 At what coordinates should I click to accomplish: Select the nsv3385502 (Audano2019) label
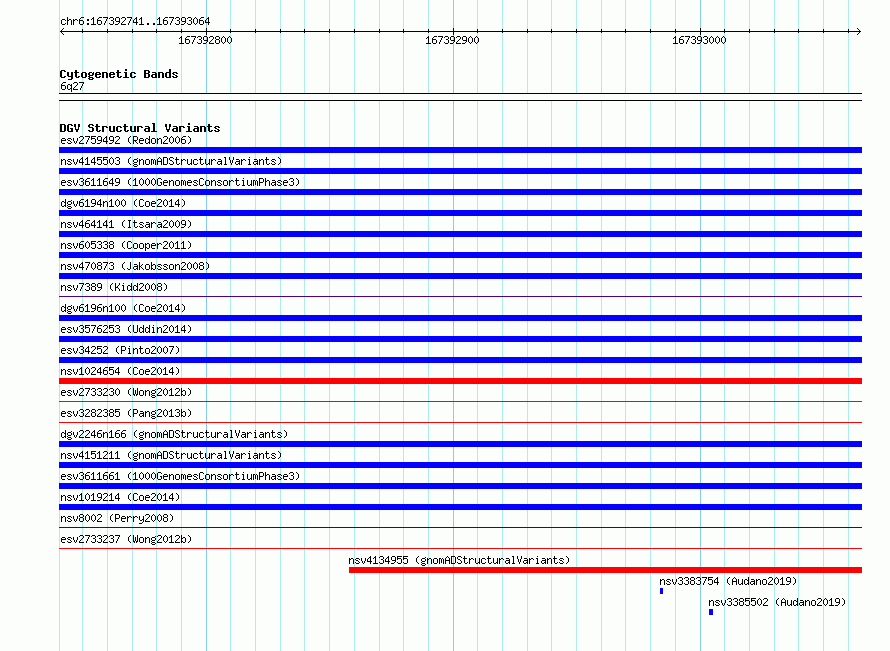click(777, 602)
